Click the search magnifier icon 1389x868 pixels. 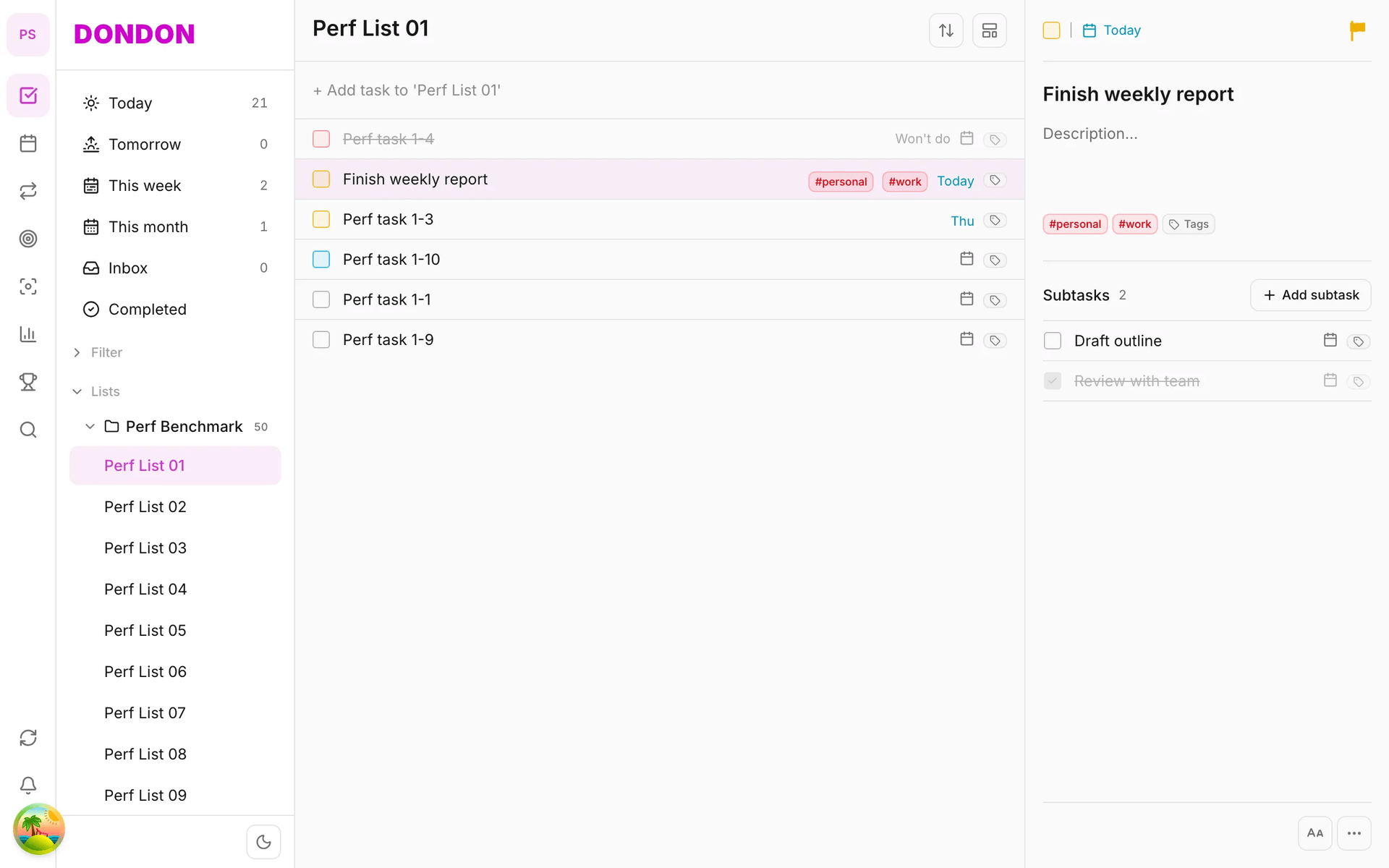28,430
